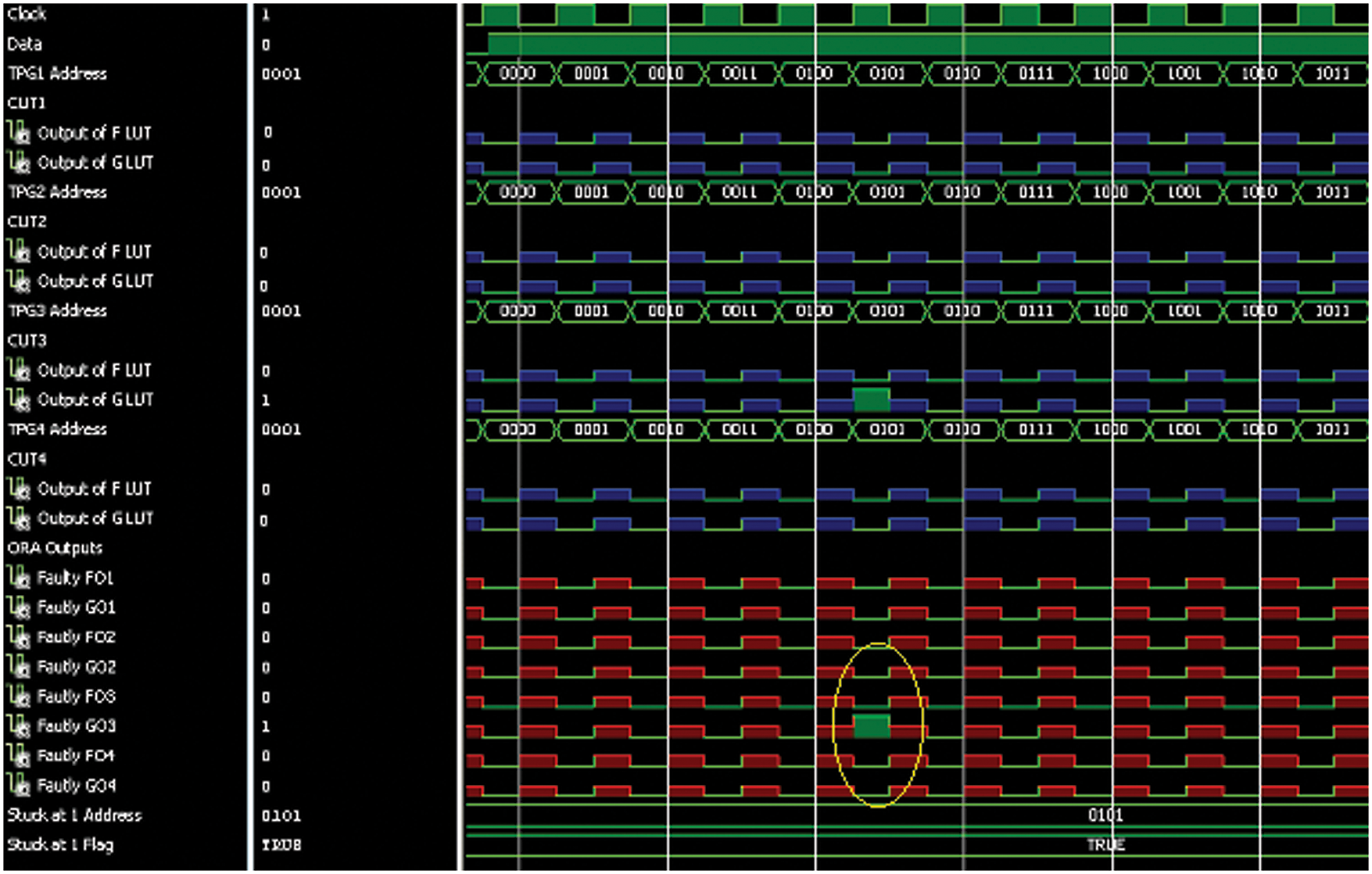Select the Stuck at 1 Flag signal
This screenshot has width=1372, height=874.
click(x=60, y=845)
